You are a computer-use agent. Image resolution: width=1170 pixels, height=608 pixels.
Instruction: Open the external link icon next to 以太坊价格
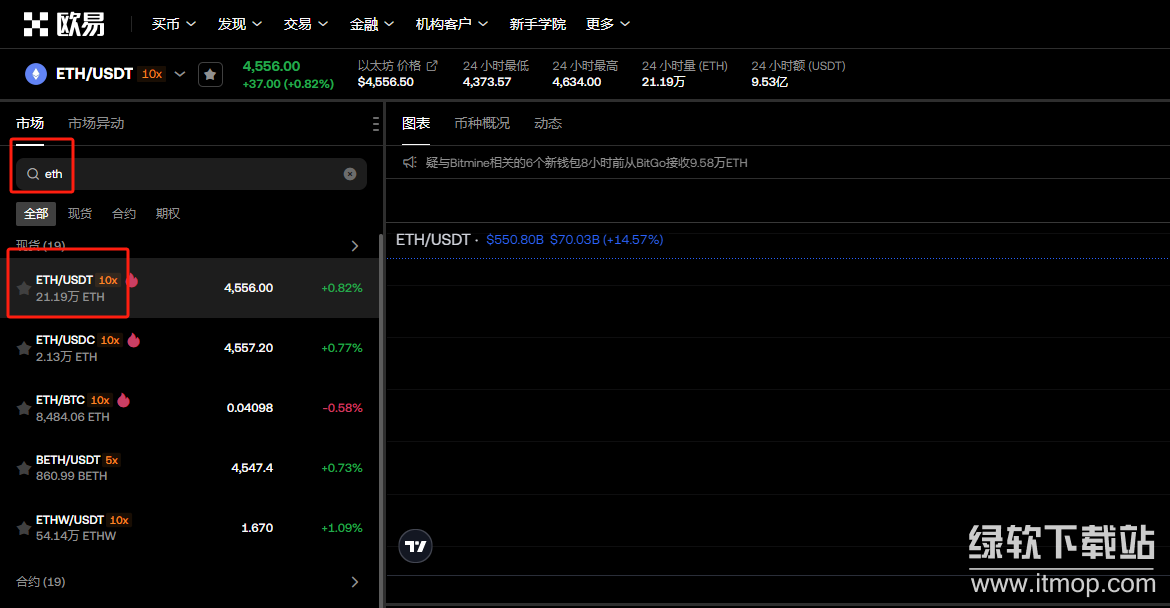tap(432, 66)
